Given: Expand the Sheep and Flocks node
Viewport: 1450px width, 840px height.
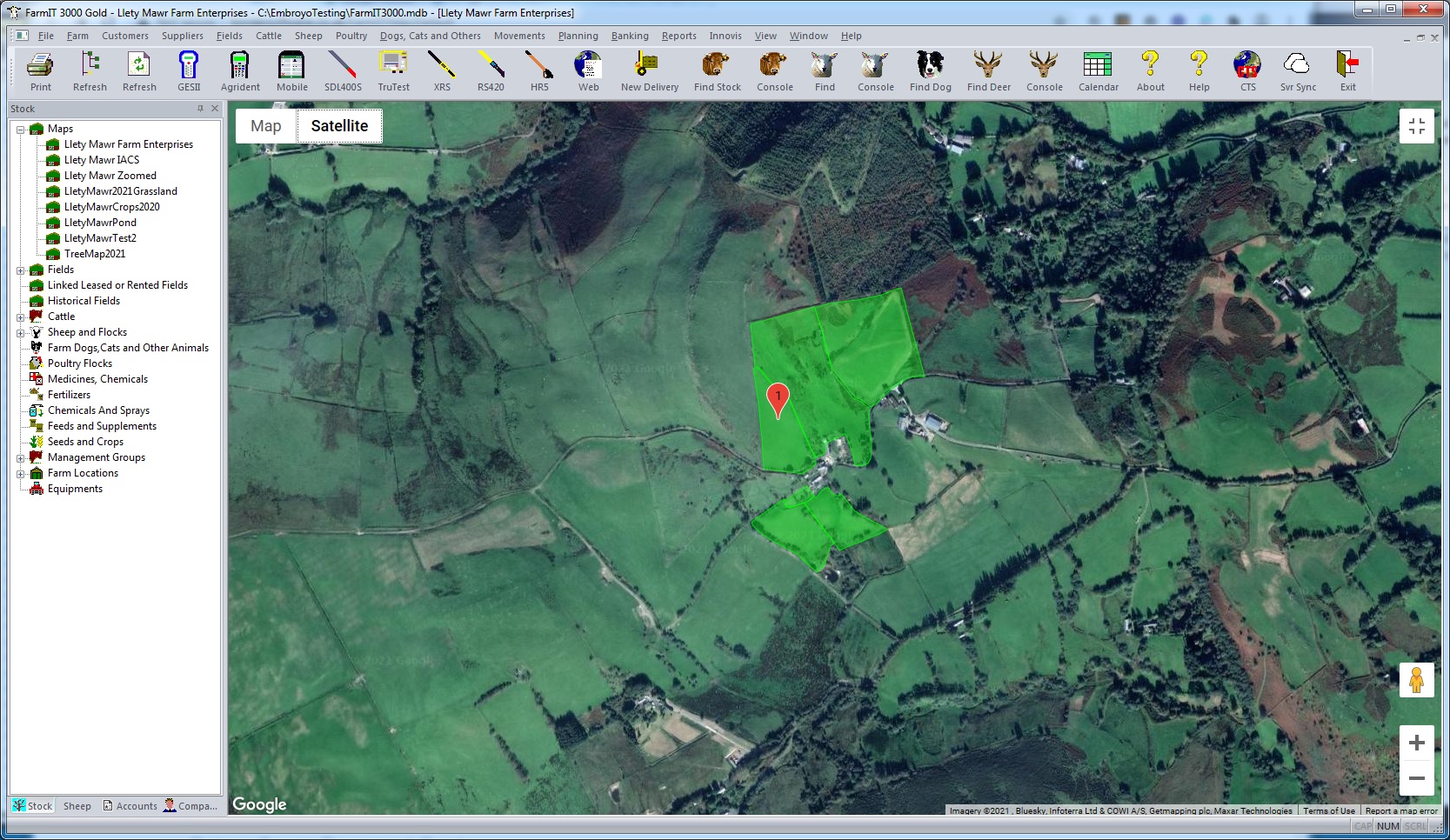Looking at the screenshot, I should click(x=20, y=333).
